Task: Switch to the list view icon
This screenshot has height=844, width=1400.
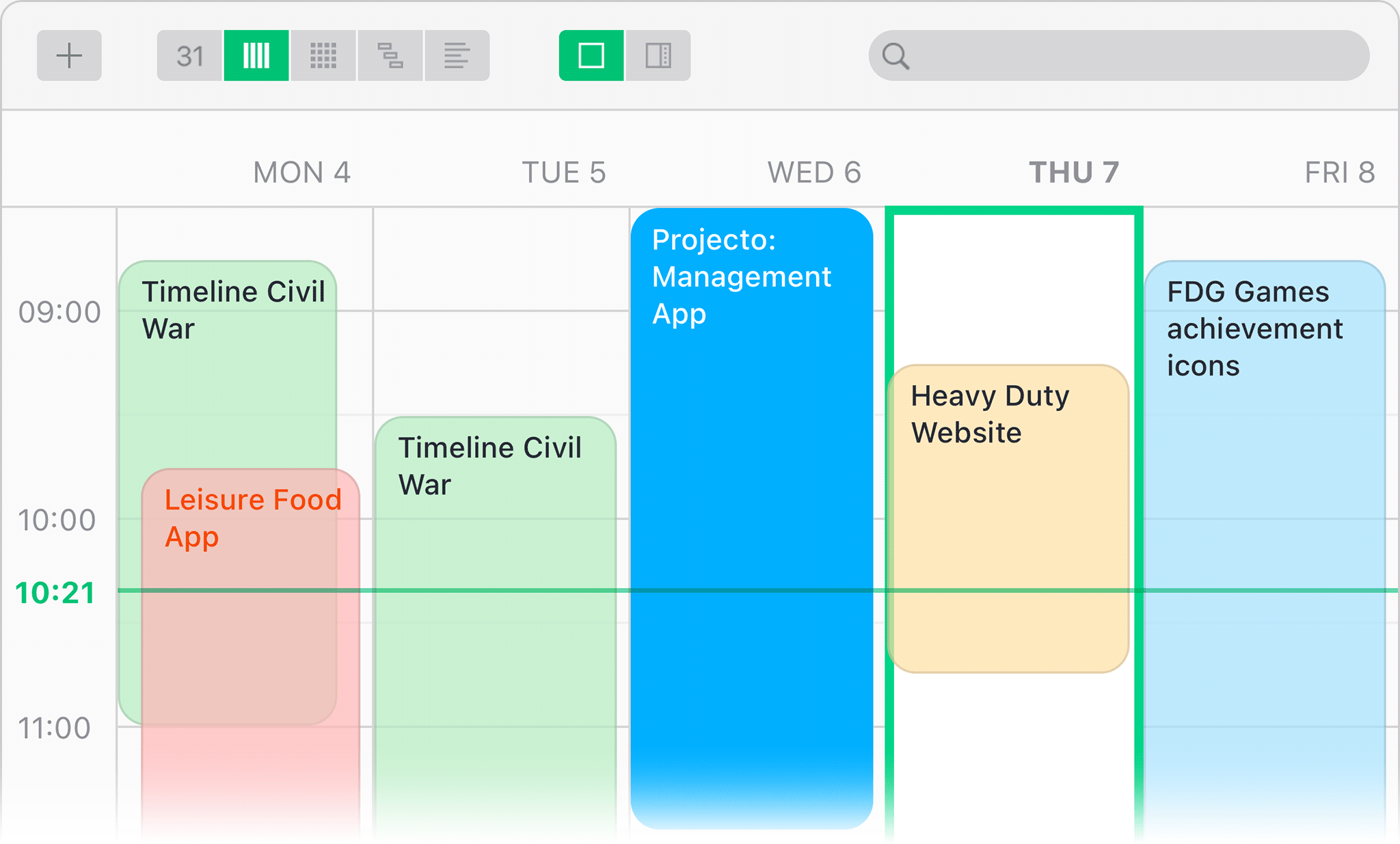Action: coord(457,55)
